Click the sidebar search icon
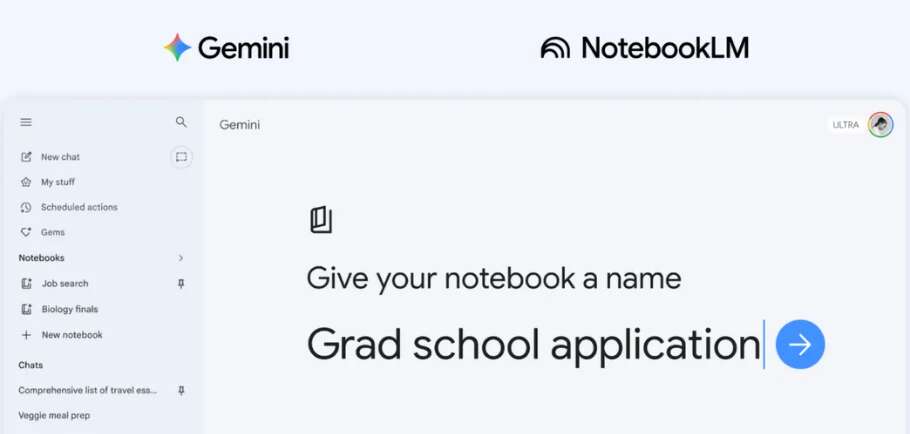This screenshot has width=910, height=434. (x=181, y=122)
